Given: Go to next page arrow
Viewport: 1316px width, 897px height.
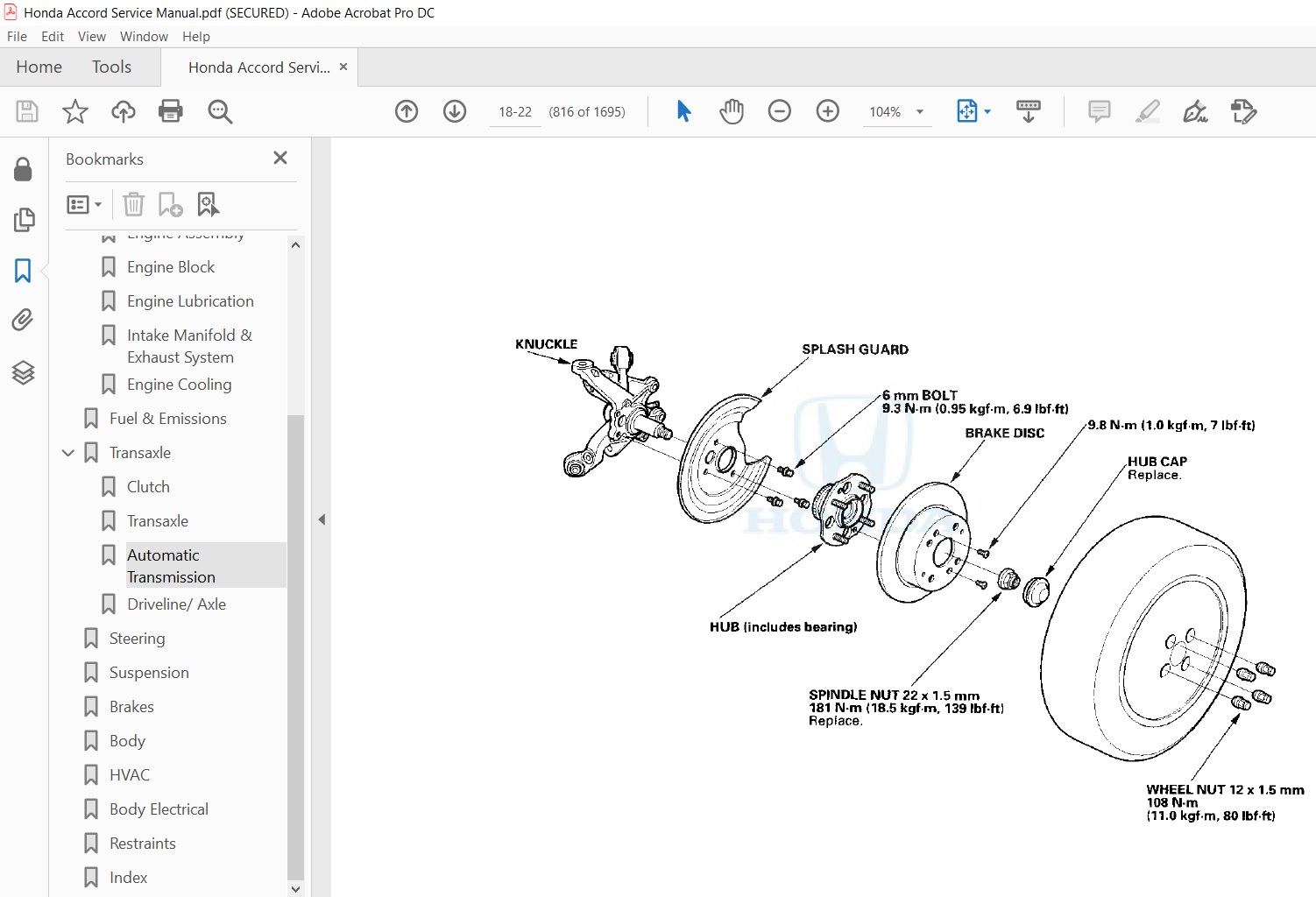Looking at the screenshot, I should tap(455, 111).
